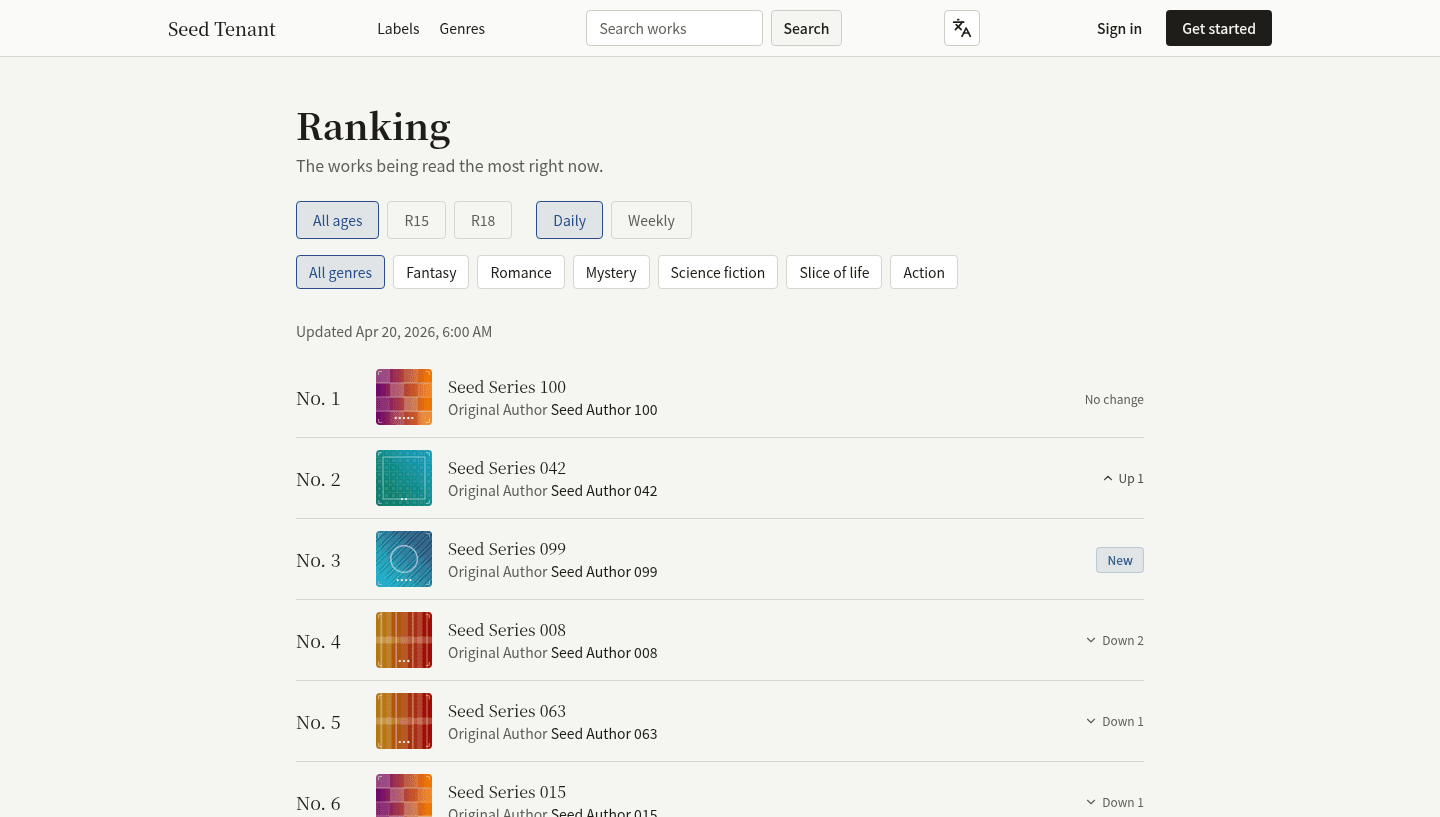The width and height of the screenshot is (1440, 817).
Task: Filter ranking by R18 age rating
Action: 483,220
